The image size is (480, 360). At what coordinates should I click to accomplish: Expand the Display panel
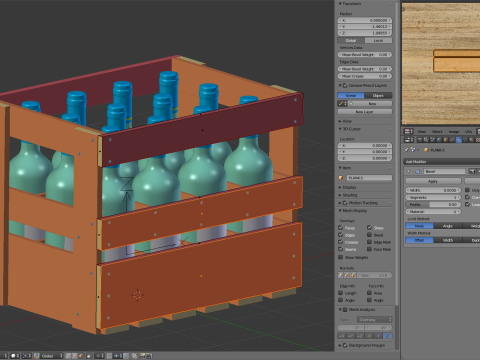pyautogui.click(x=340, y=188)
